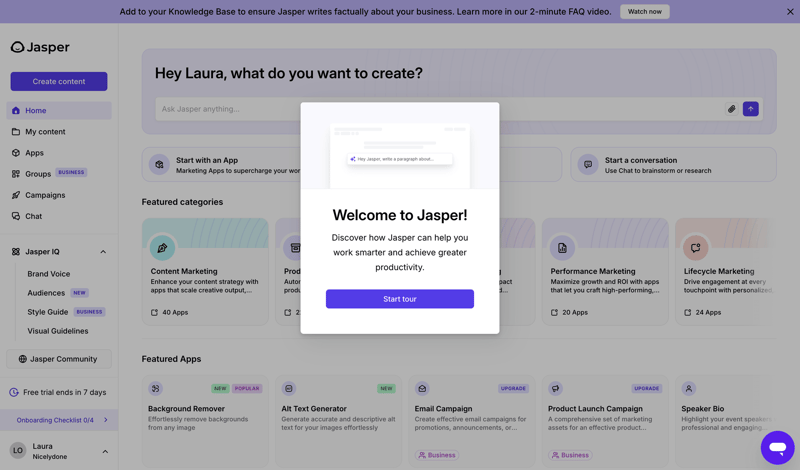Open the Home sidebar item

(x=59, y=110)
